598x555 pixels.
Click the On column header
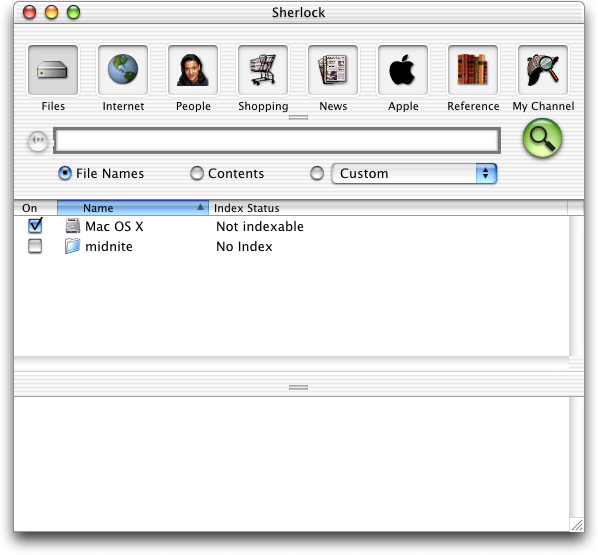[35, 208]
